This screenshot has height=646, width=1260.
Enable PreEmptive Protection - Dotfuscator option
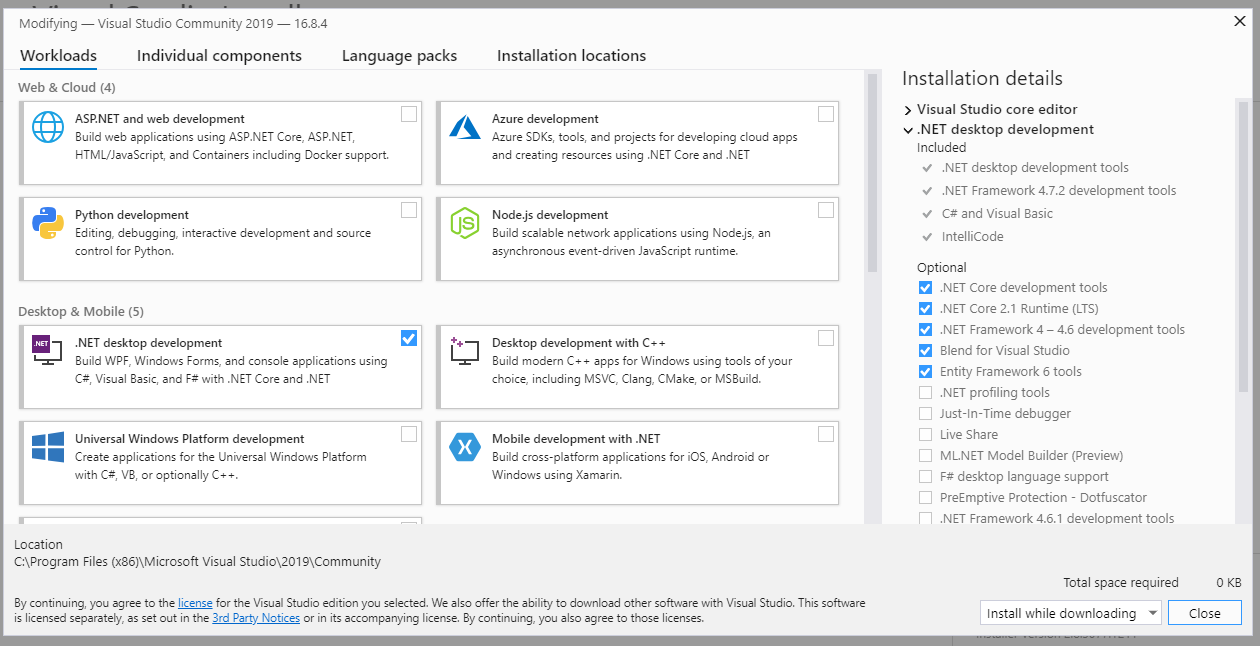pos(925,498)
